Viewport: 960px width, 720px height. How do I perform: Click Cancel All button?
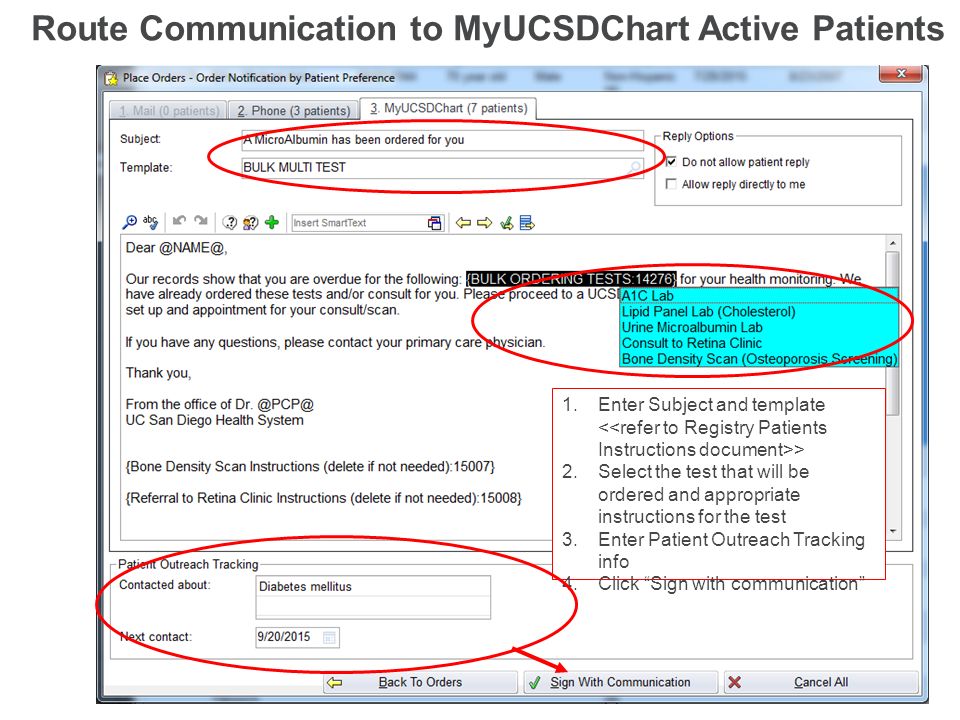point(820,682)
